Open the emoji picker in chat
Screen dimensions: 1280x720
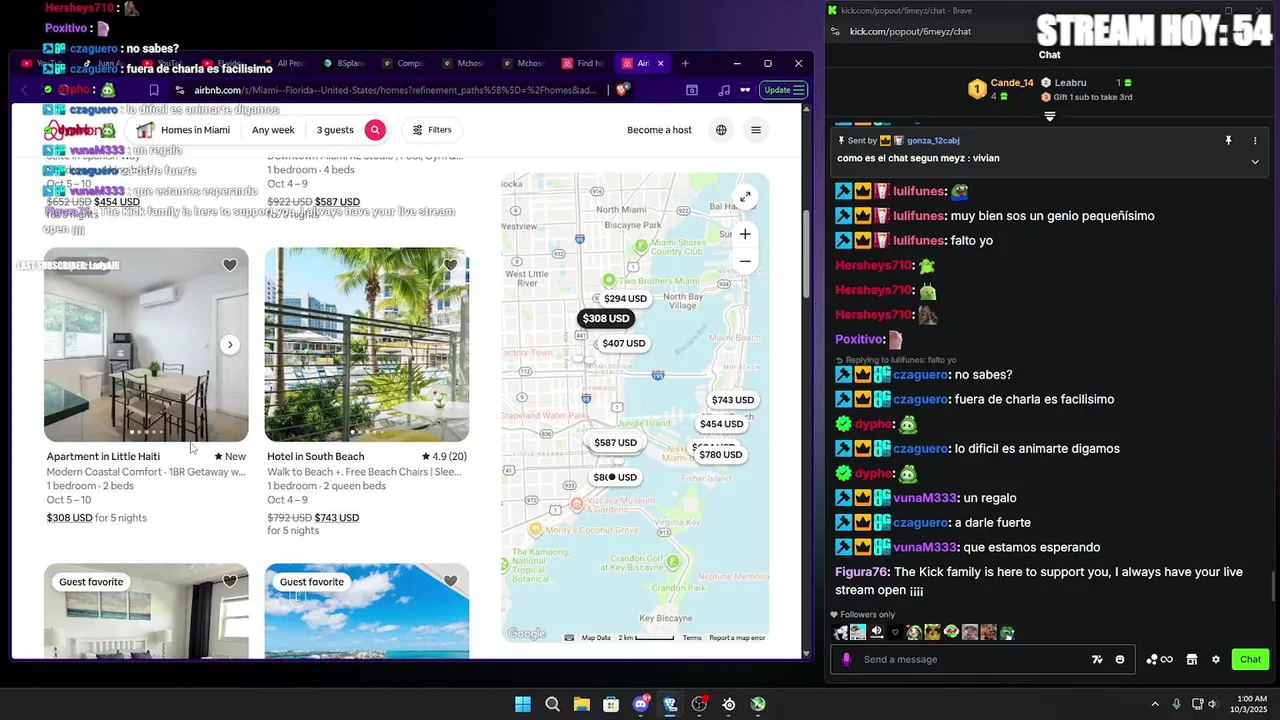click(1120, 660)
